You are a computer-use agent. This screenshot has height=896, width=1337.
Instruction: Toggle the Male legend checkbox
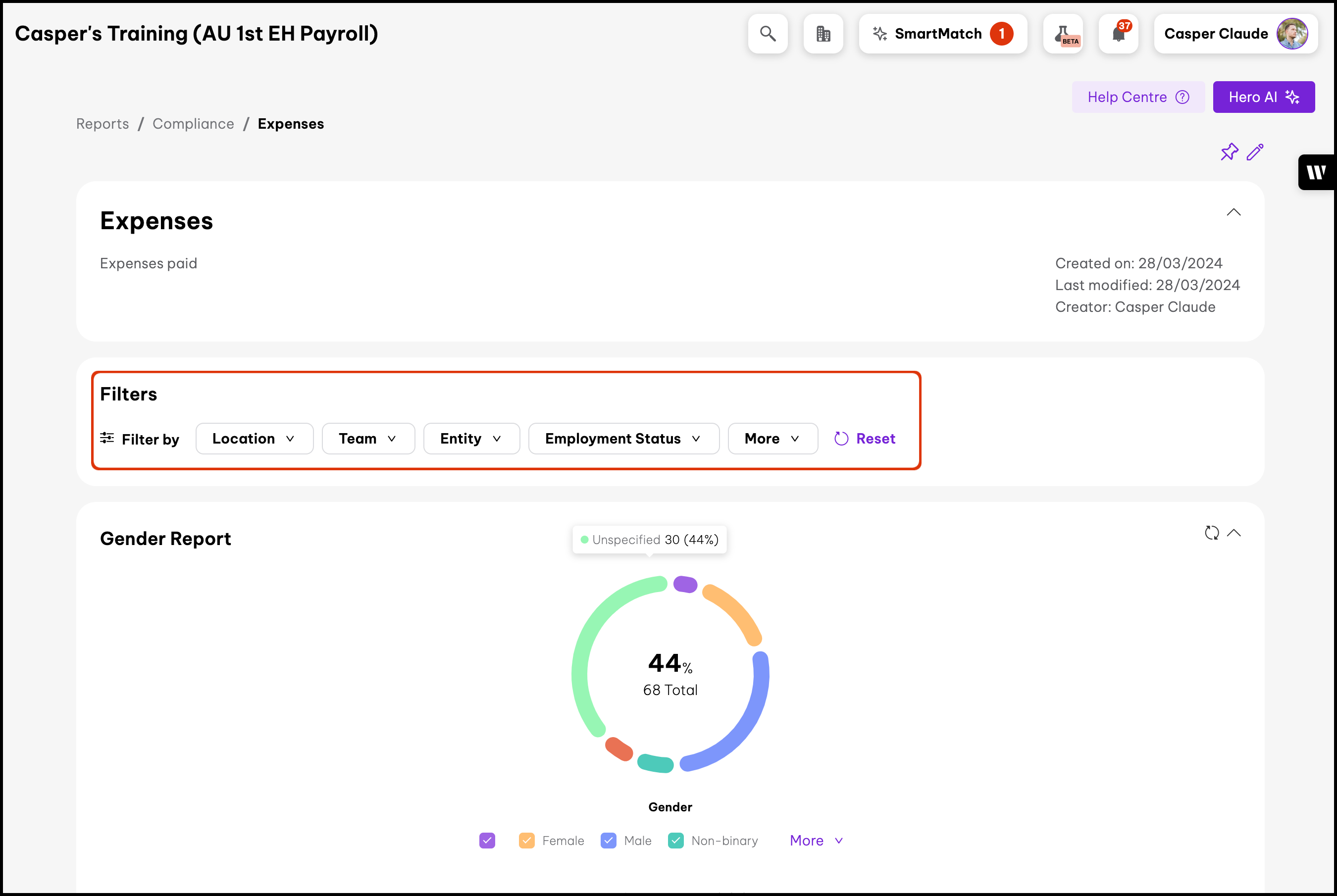pos(608,841)
